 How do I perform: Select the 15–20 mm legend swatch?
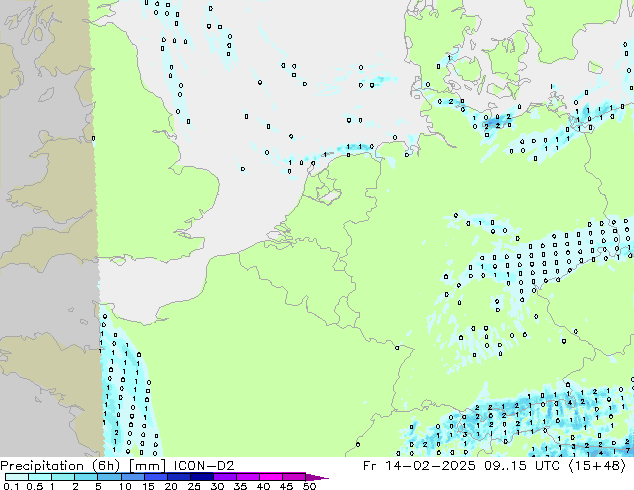coord(155,477)
